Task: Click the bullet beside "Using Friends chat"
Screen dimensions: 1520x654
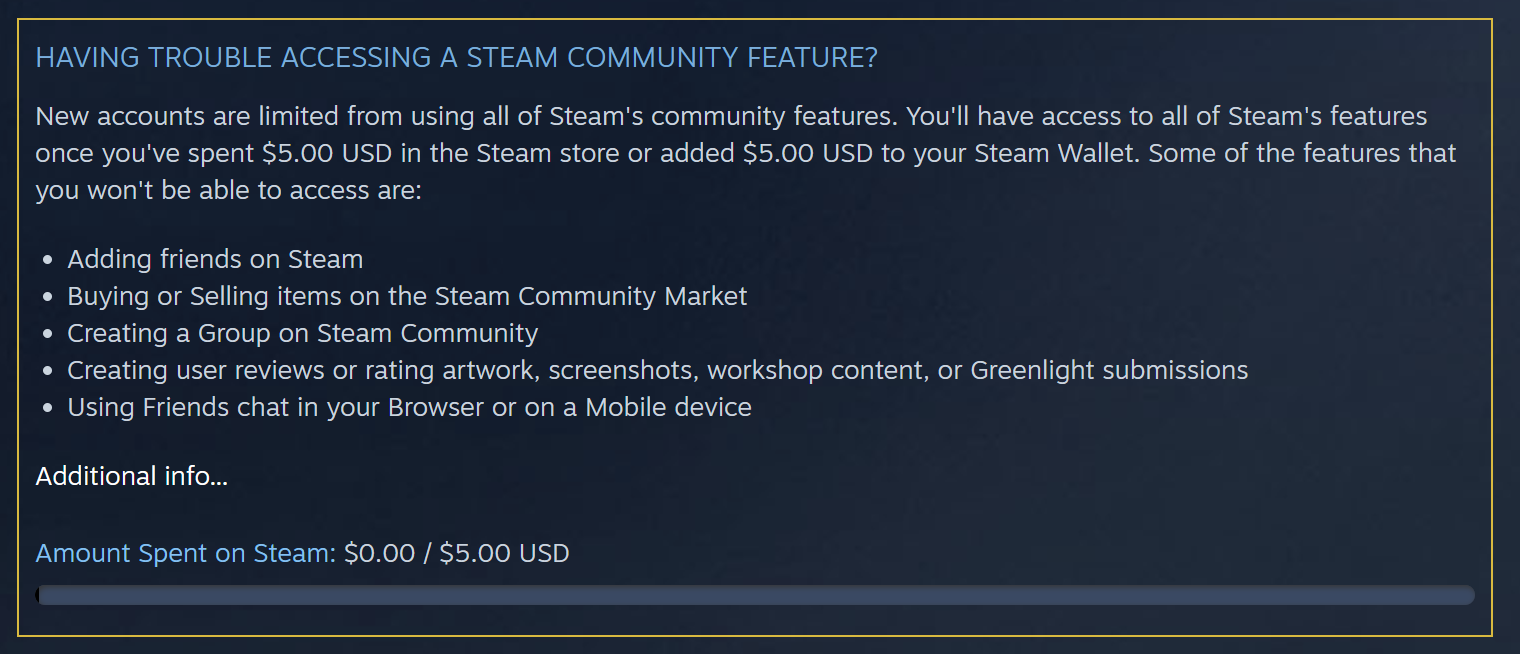Action: 48,408
